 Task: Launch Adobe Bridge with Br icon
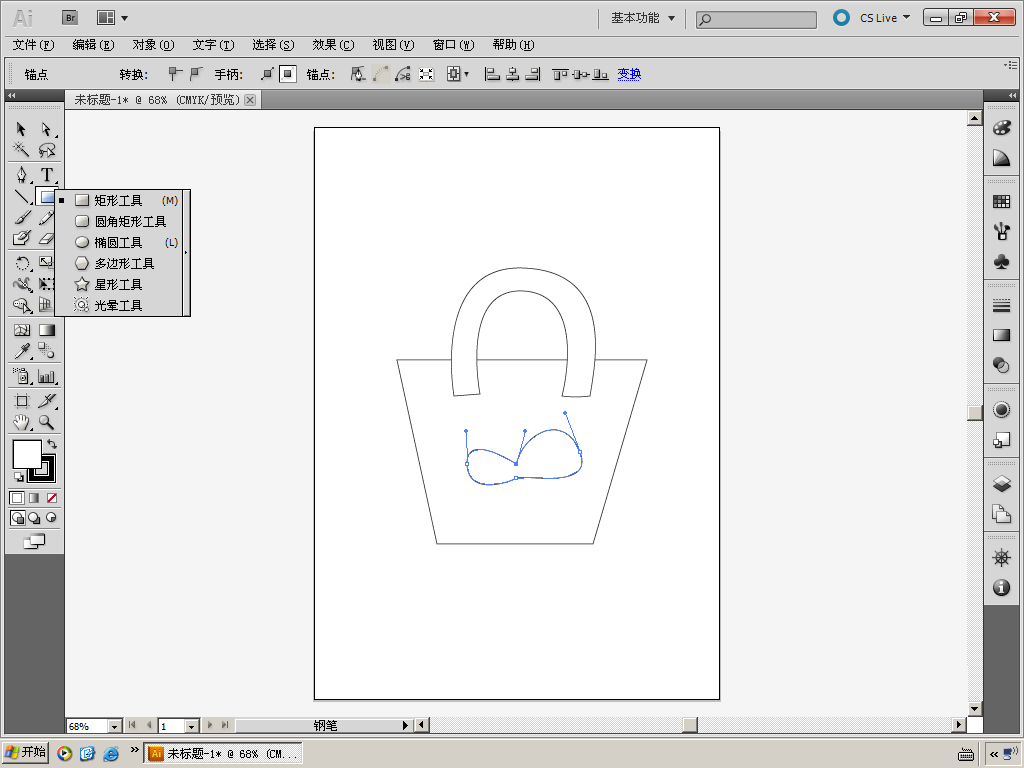click(x=70, y=18)
